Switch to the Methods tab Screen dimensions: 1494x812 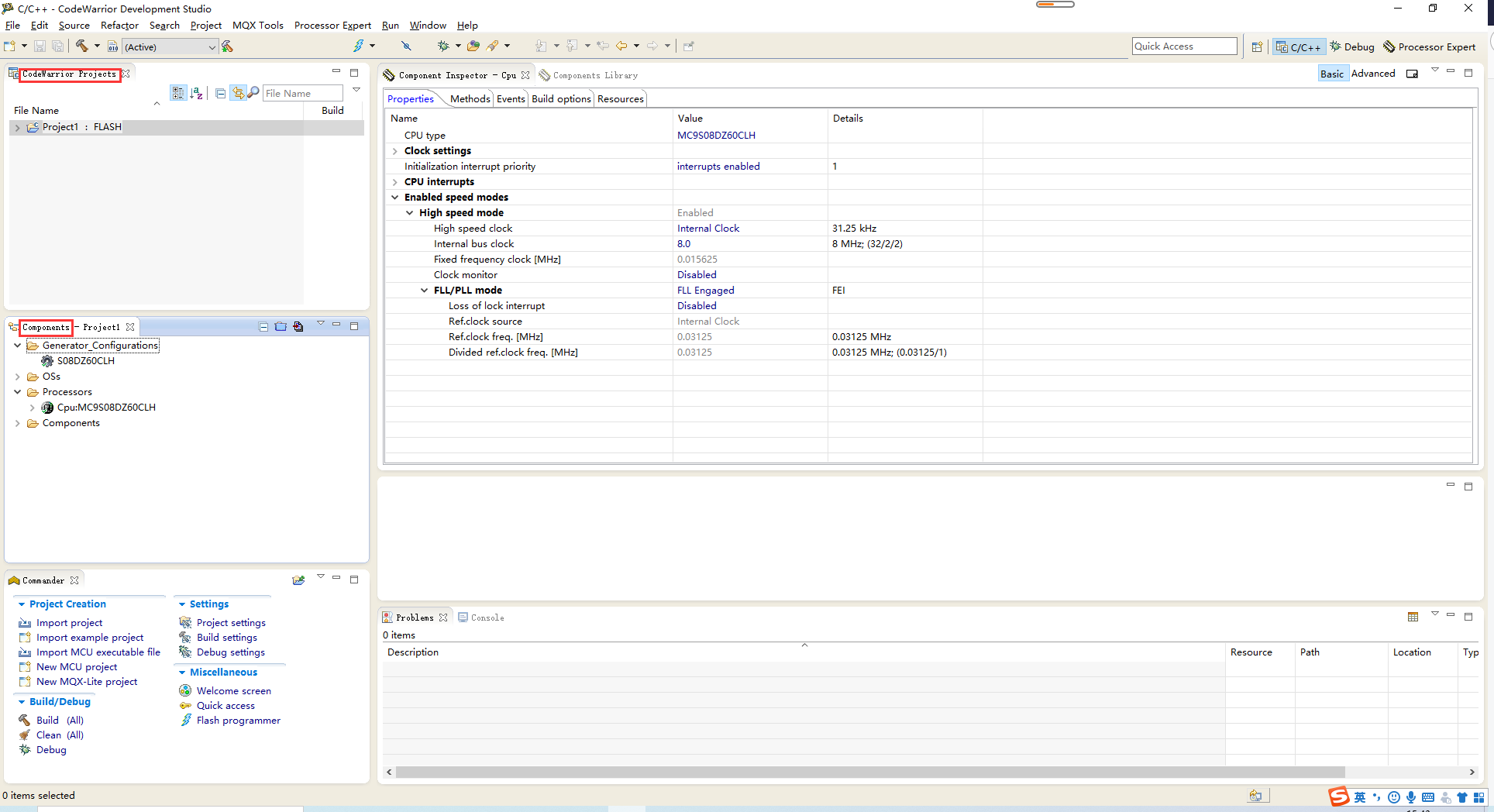[x=470, y=98]
